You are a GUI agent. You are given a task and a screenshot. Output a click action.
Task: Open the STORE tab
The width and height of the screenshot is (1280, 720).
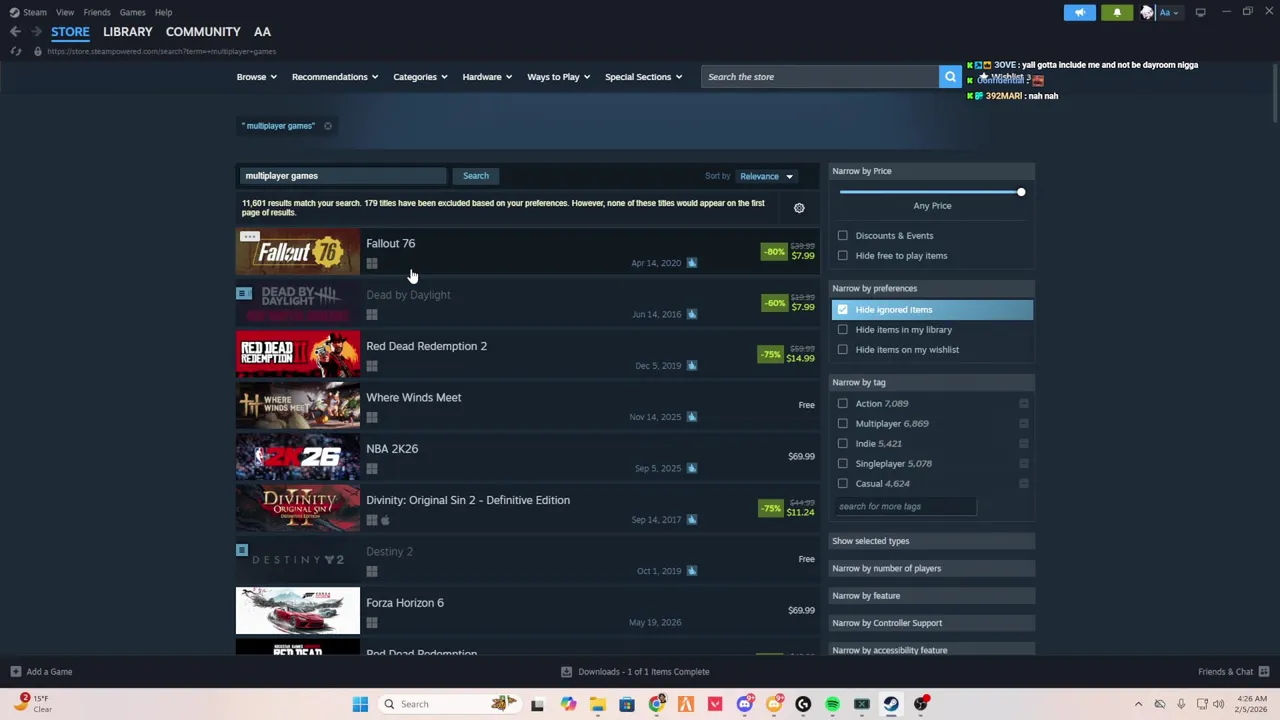[70, 32]
